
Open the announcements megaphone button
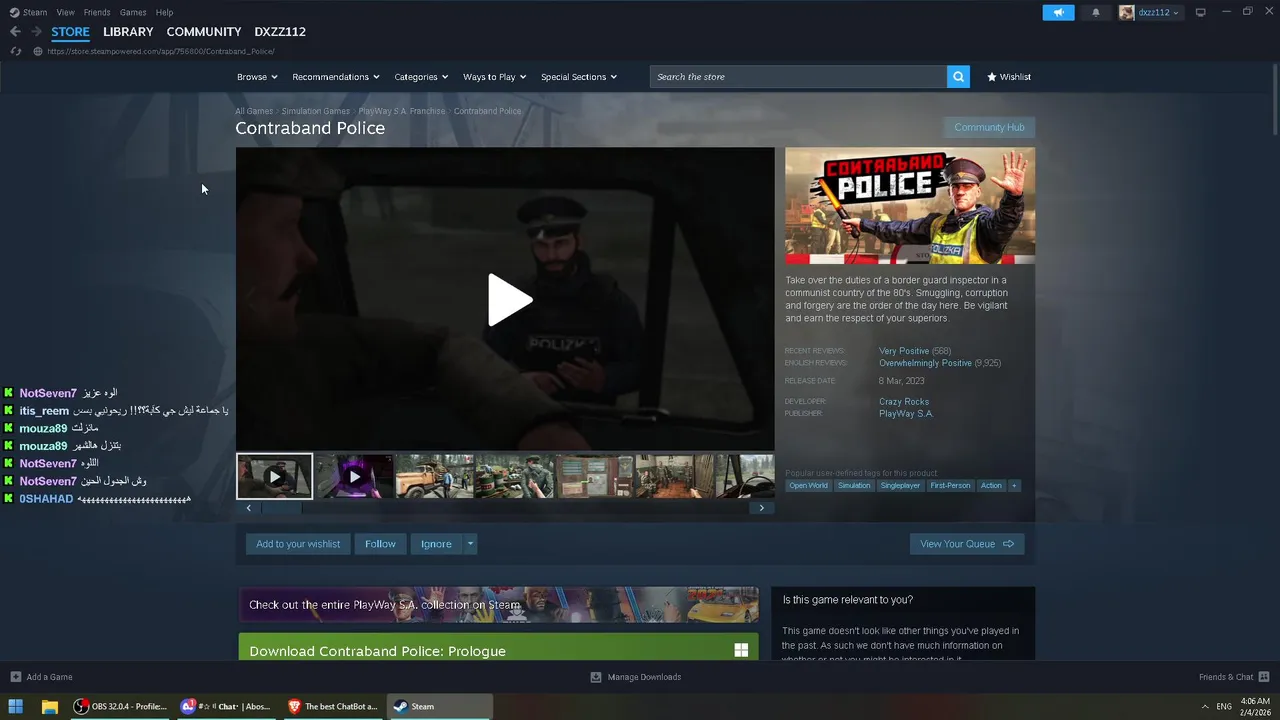tap(1058, 12)
